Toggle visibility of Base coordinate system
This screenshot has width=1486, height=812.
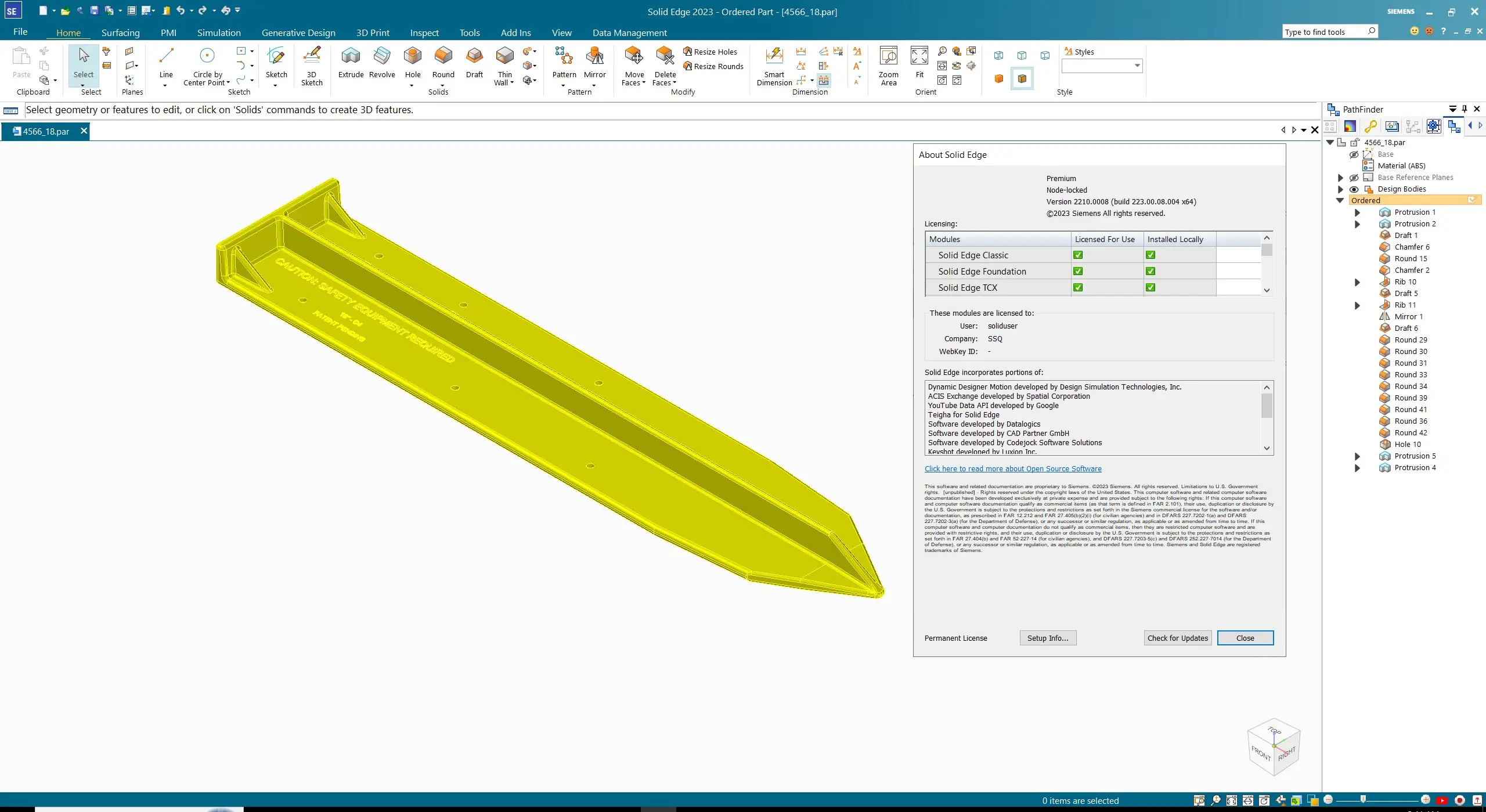click(x=1354, y=154)
